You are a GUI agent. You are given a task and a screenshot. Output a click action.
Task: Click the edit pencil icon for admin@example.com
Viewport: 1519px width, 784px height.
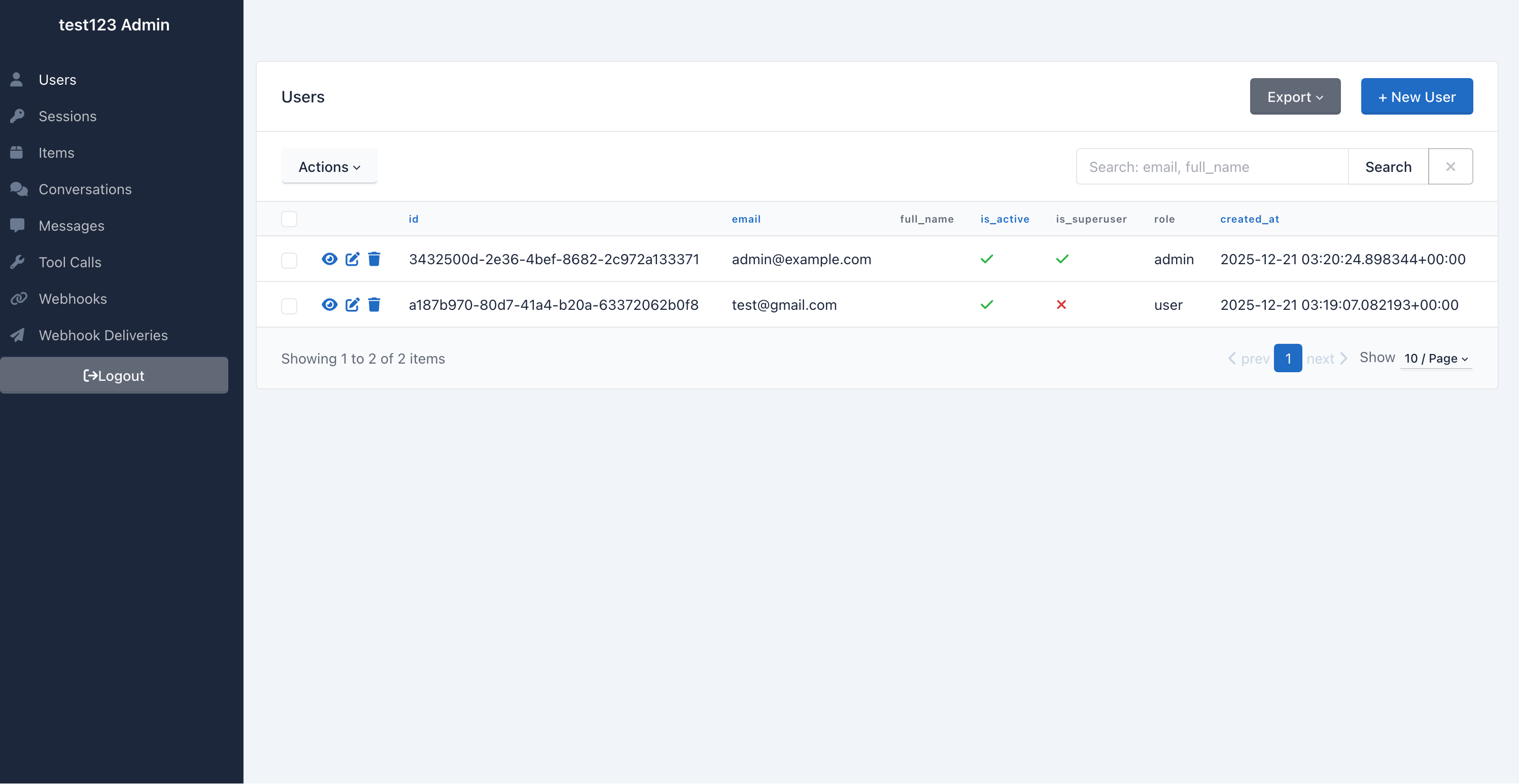[x=352, y=259]
